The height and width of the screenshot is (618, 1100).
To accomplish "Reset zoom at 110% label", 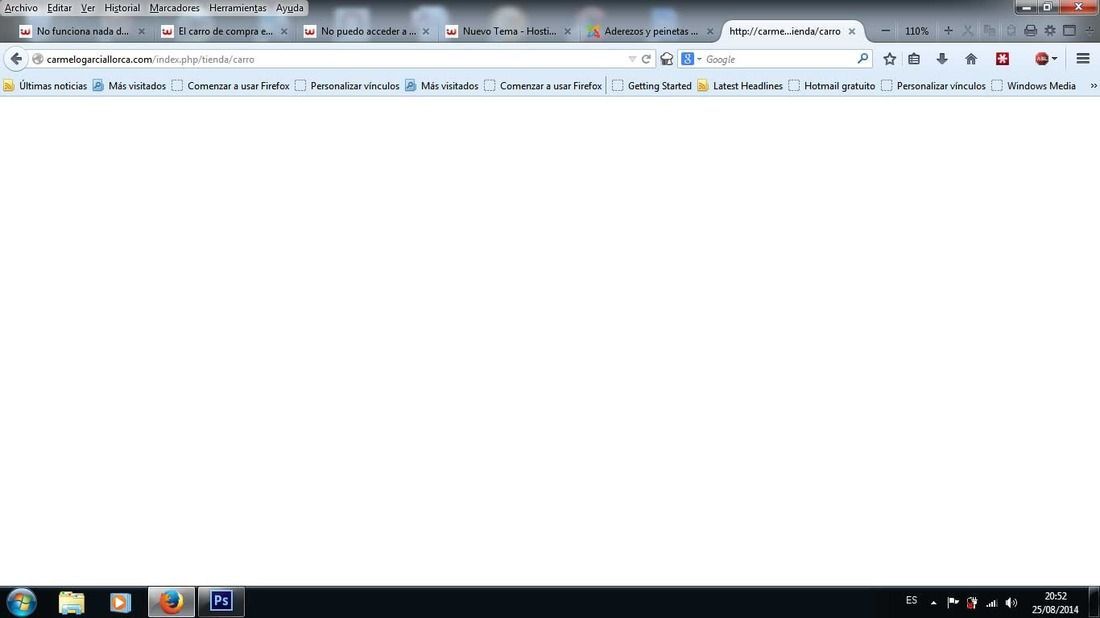I will pyautogui.click(x=916, y=31).
